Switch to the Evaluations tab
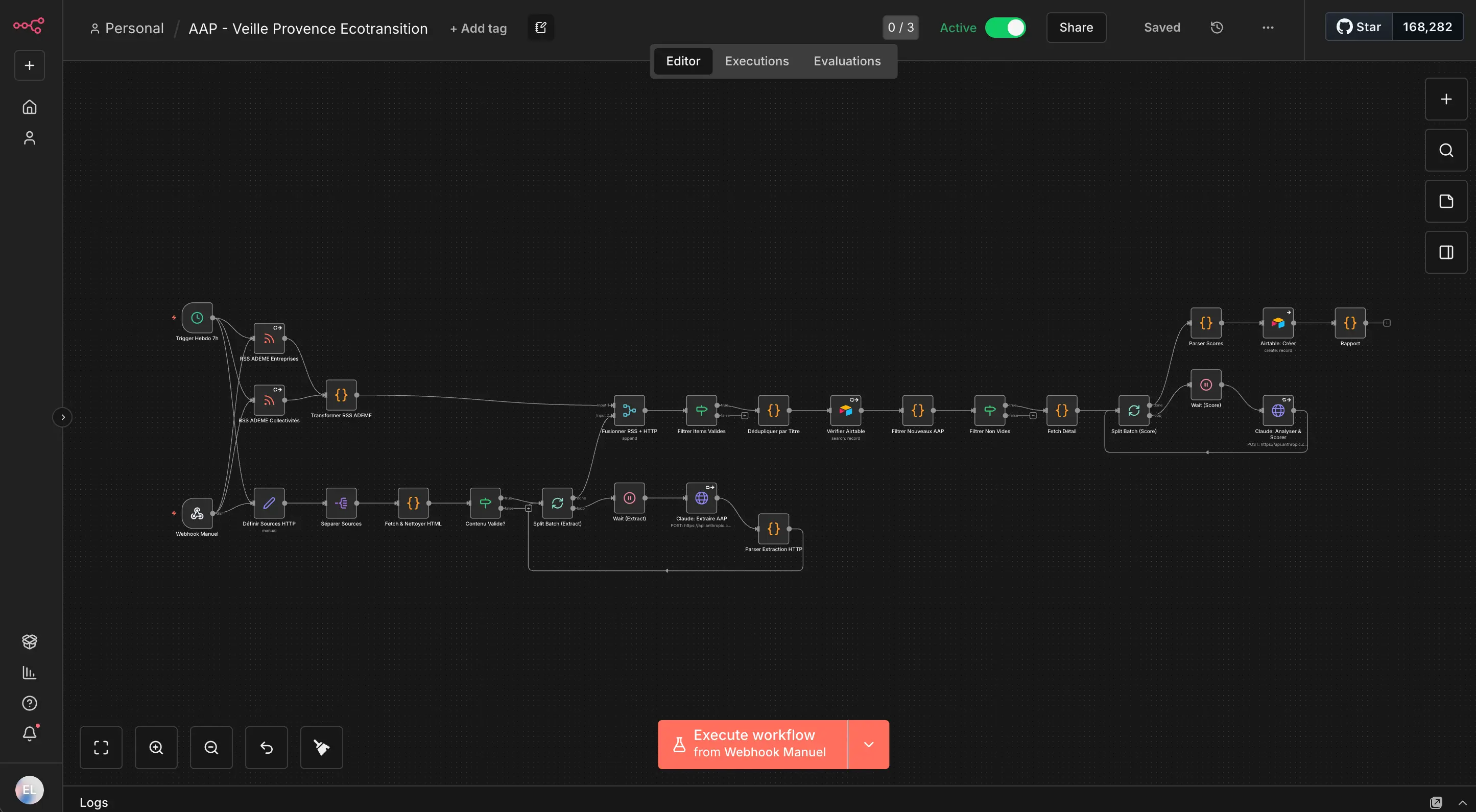This screenshot has width=1476, height=812. 847,61
